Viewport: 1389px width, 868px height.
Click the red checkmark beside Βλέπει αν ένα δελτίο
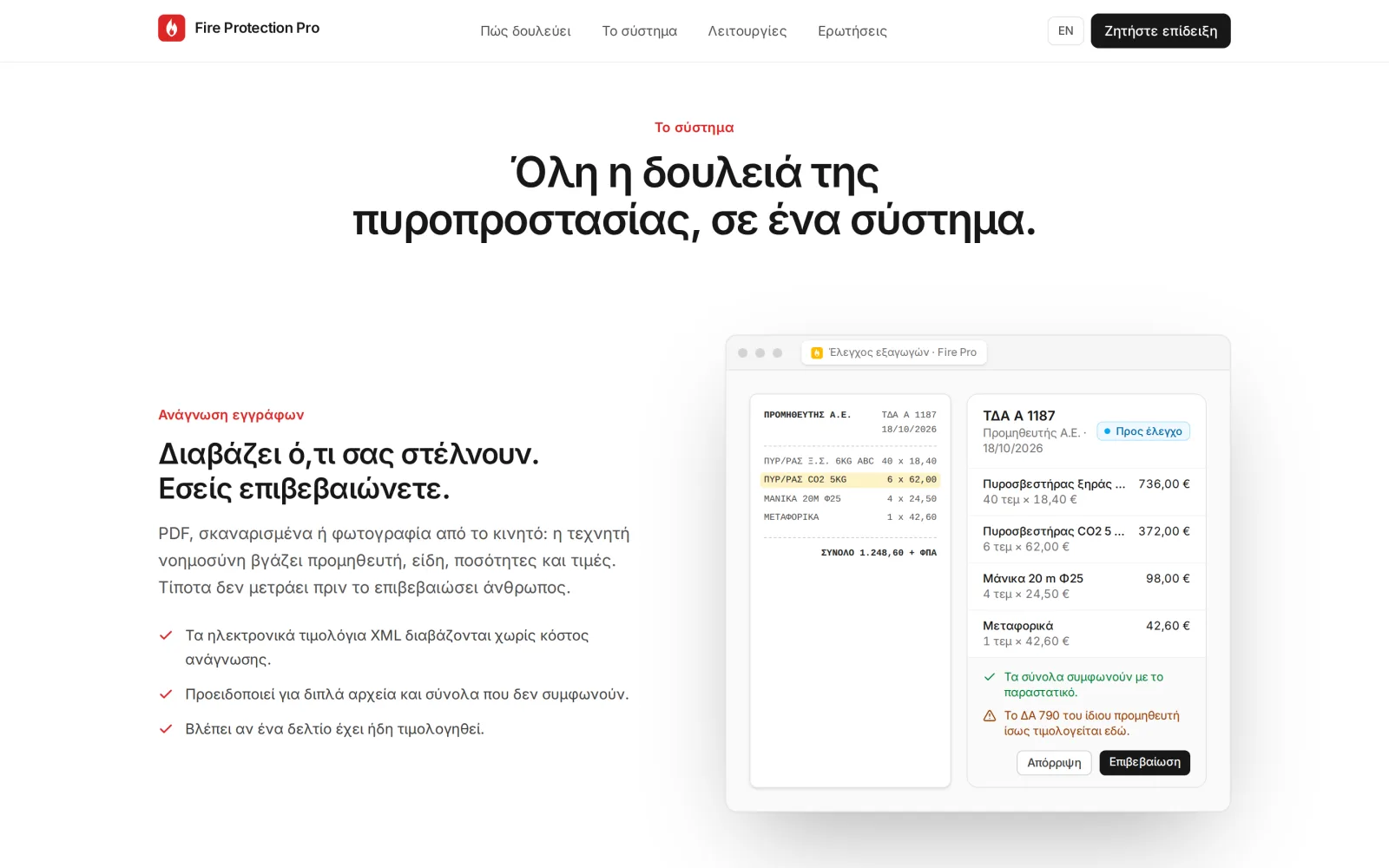point(166,729)
